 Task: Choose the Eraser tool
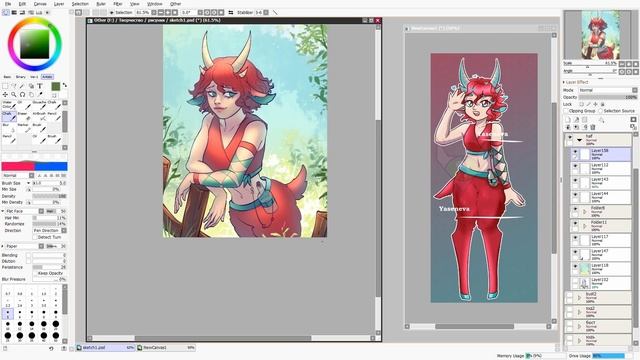24,116
